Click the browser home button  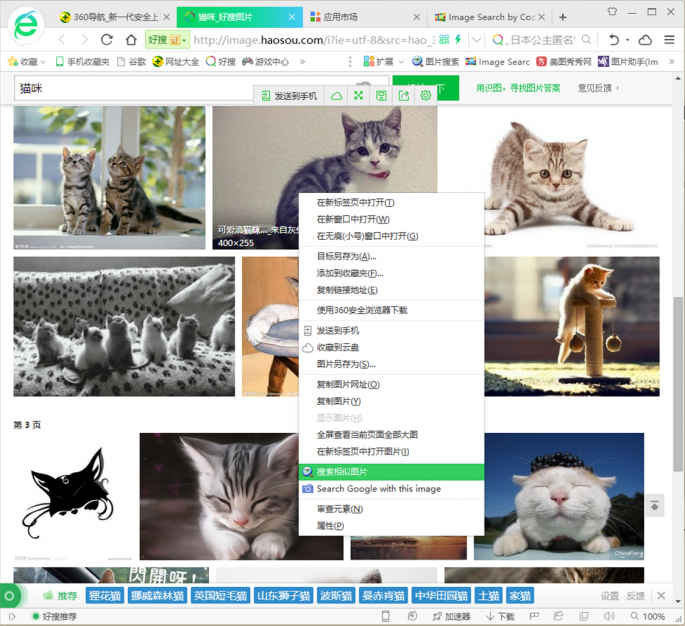coord(131,40)
